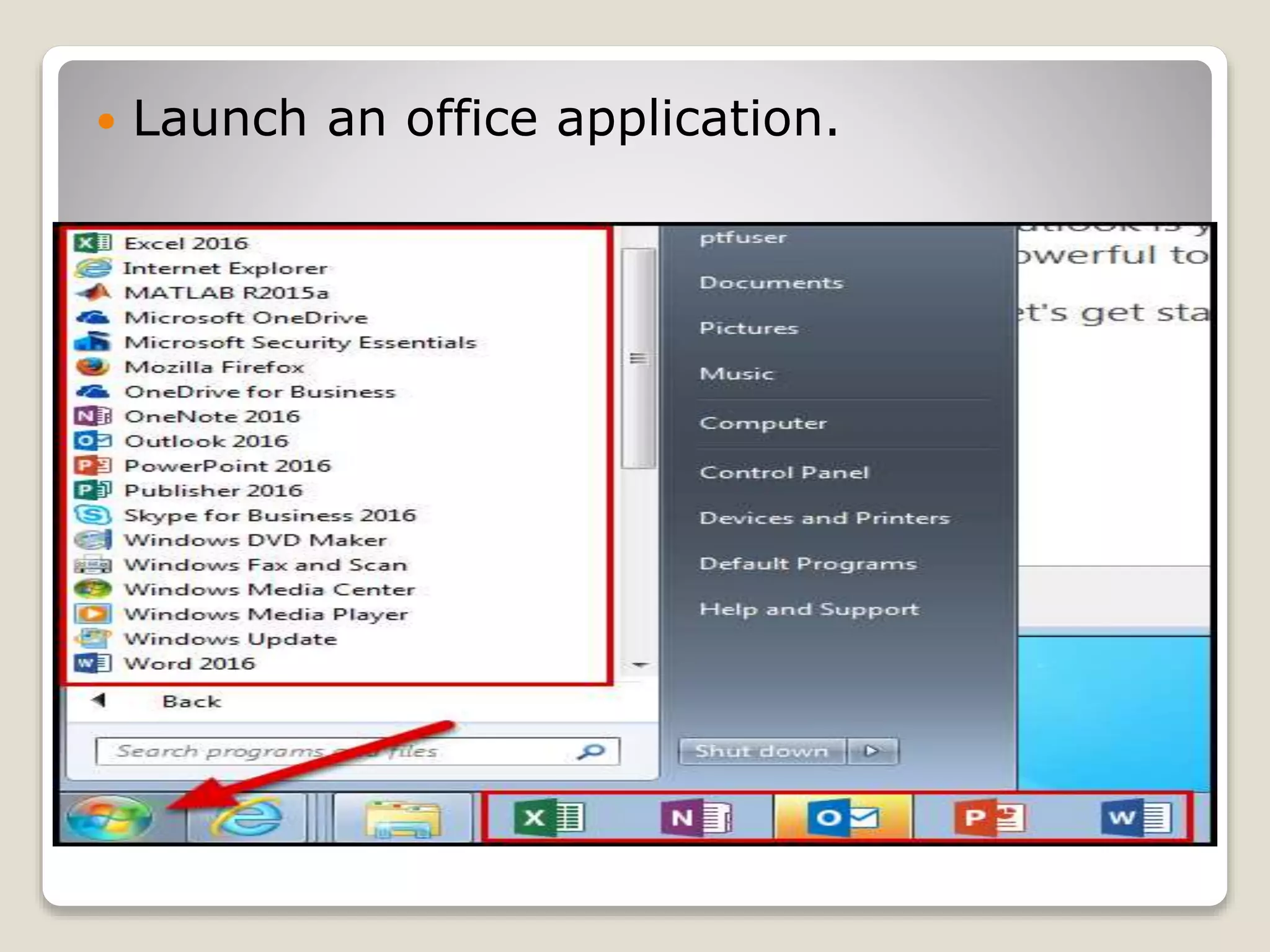The height and width of the screenshot is (952, 1270).
Task: Click the OneDrive for Business icon
Action: [93, 392]
